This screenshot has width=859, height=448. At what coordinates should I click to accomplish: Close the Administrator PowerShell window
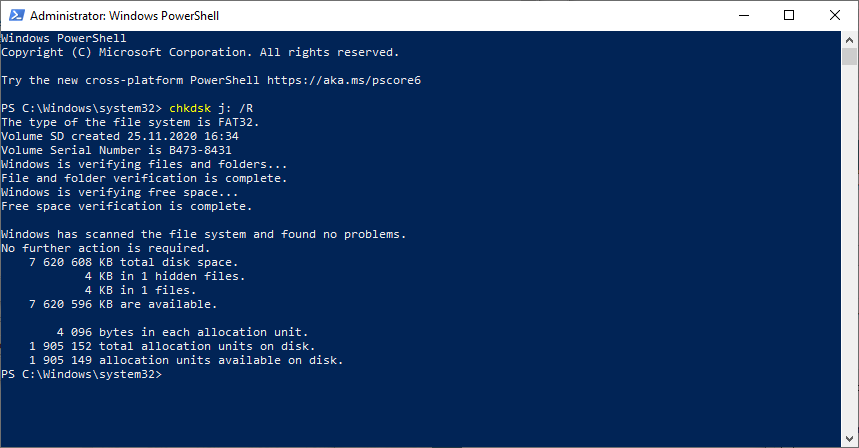coord(835,16)
